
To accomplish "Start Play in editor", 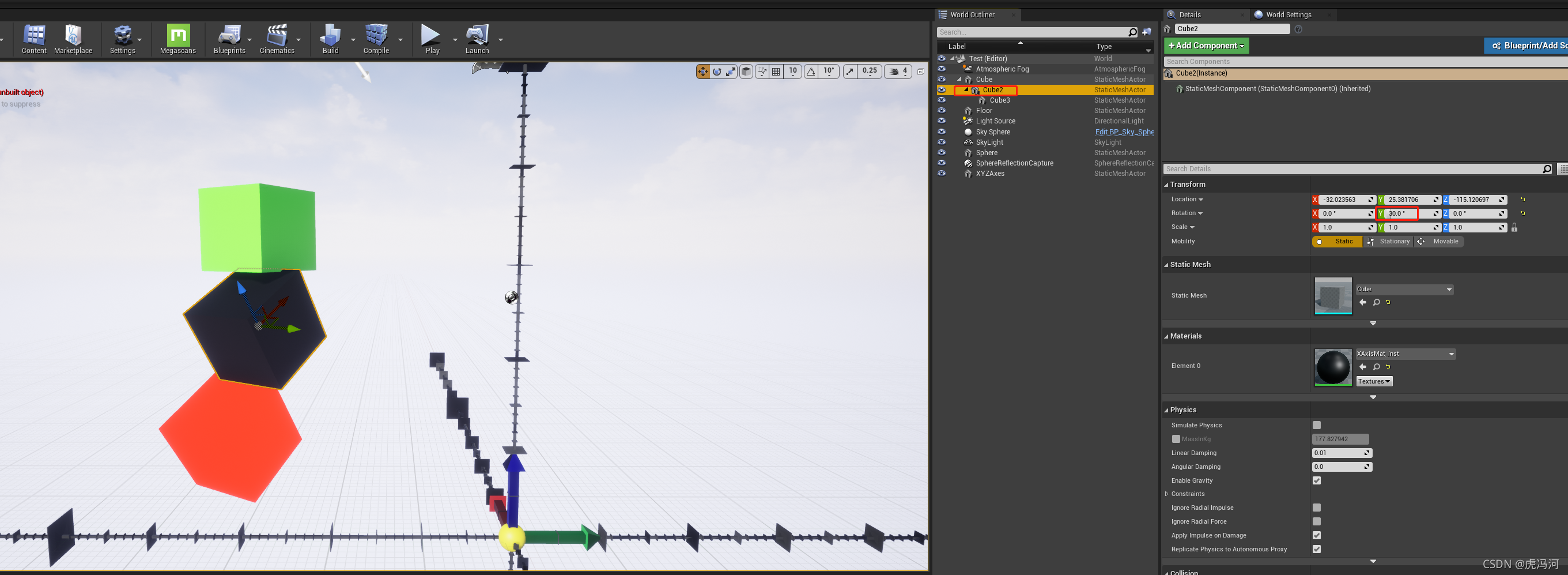I will click(432, 39).
